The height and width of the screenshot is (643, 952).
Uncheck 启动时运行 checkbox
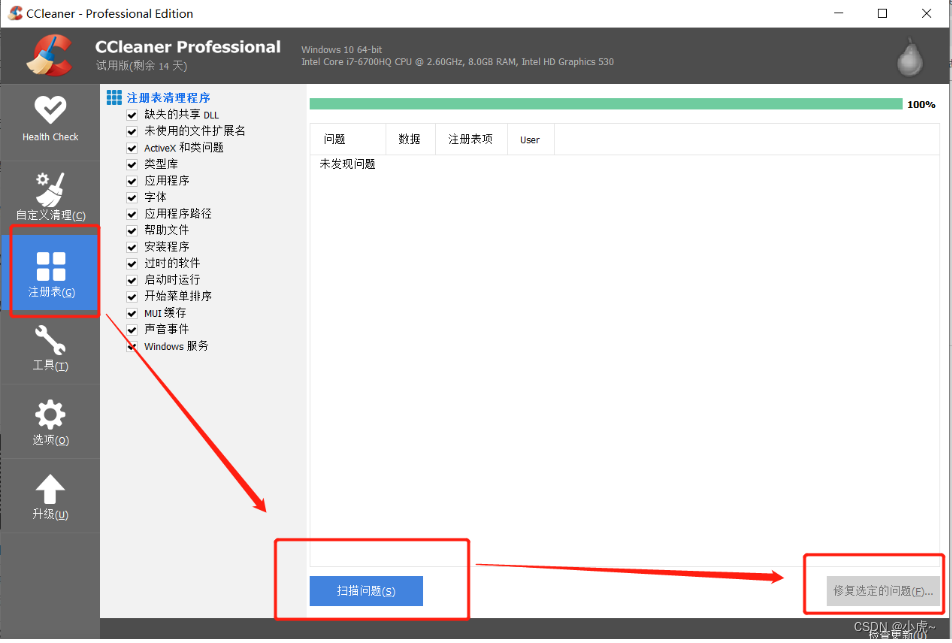132,280
